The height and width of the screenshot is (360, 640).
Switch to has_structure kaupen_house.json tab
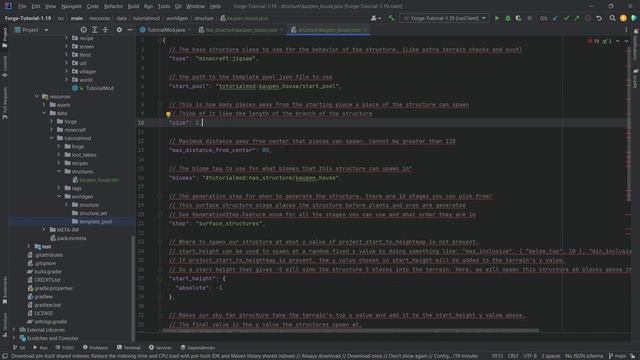[x=241, y=30]
